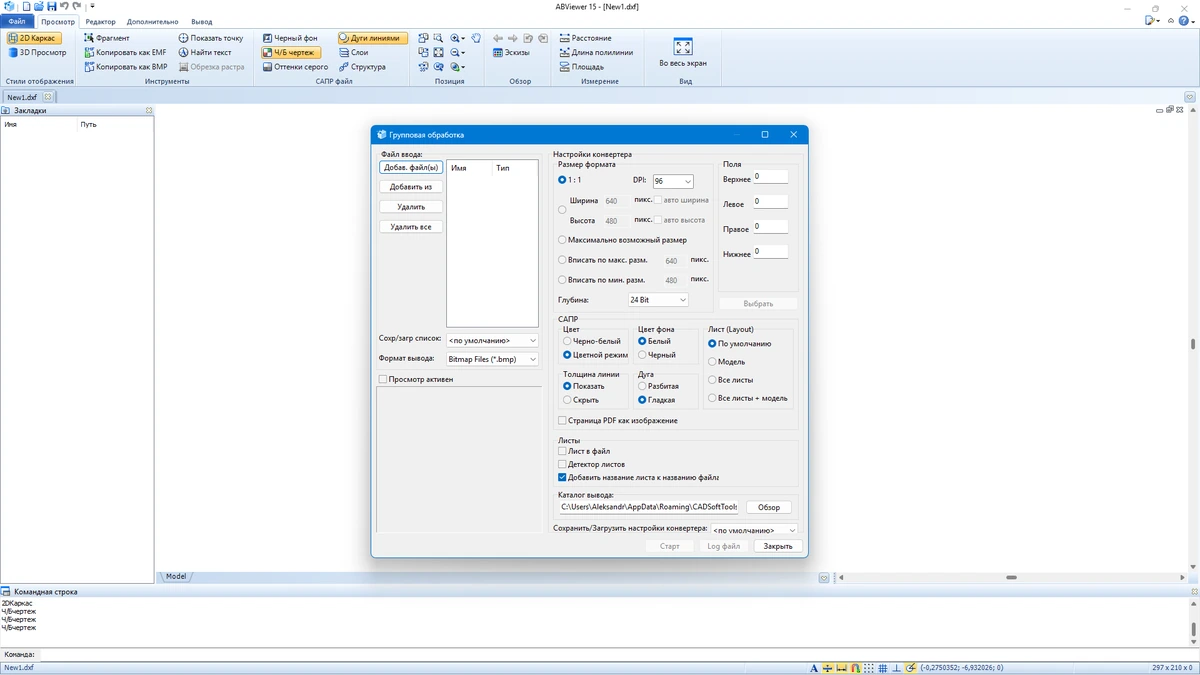This screenshot has width=1200, height=675.
Task: Switch to the Вывод ribbon tab
Action: 201,21
